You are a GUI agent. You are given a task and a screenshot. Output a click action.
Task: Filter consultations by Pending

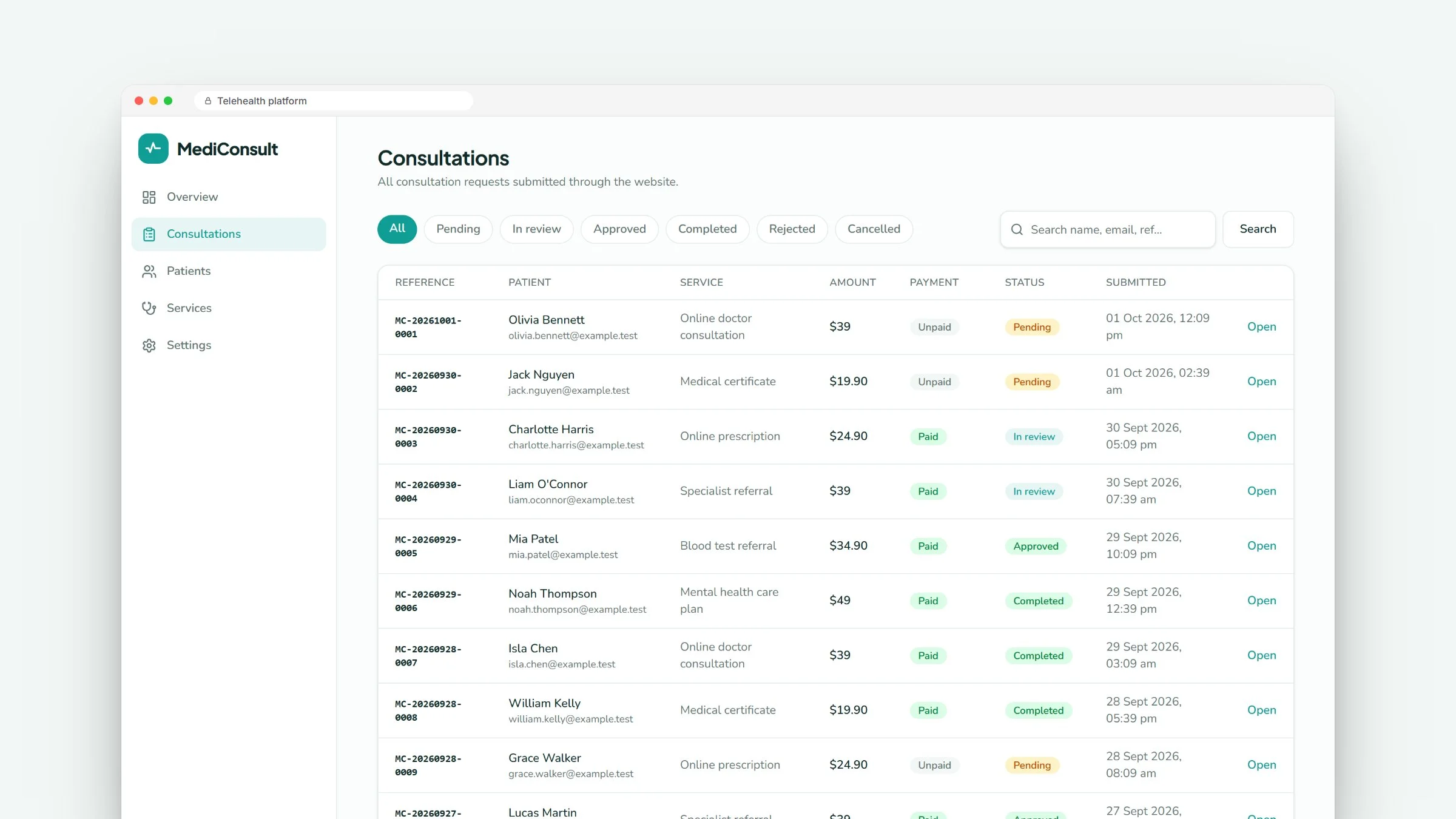click(x=458, y=229)
